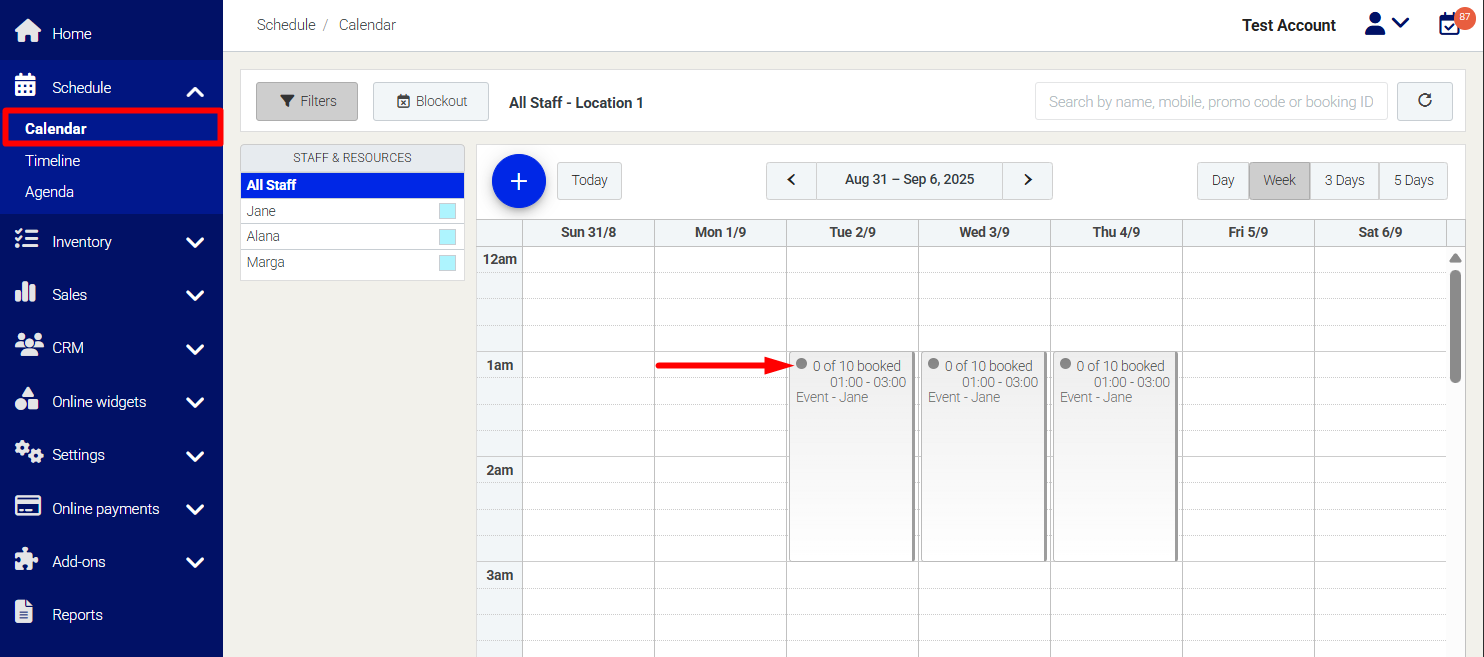Click the Sun 31/8 column header
The image size is (1484, 657).
coord(588,232)
